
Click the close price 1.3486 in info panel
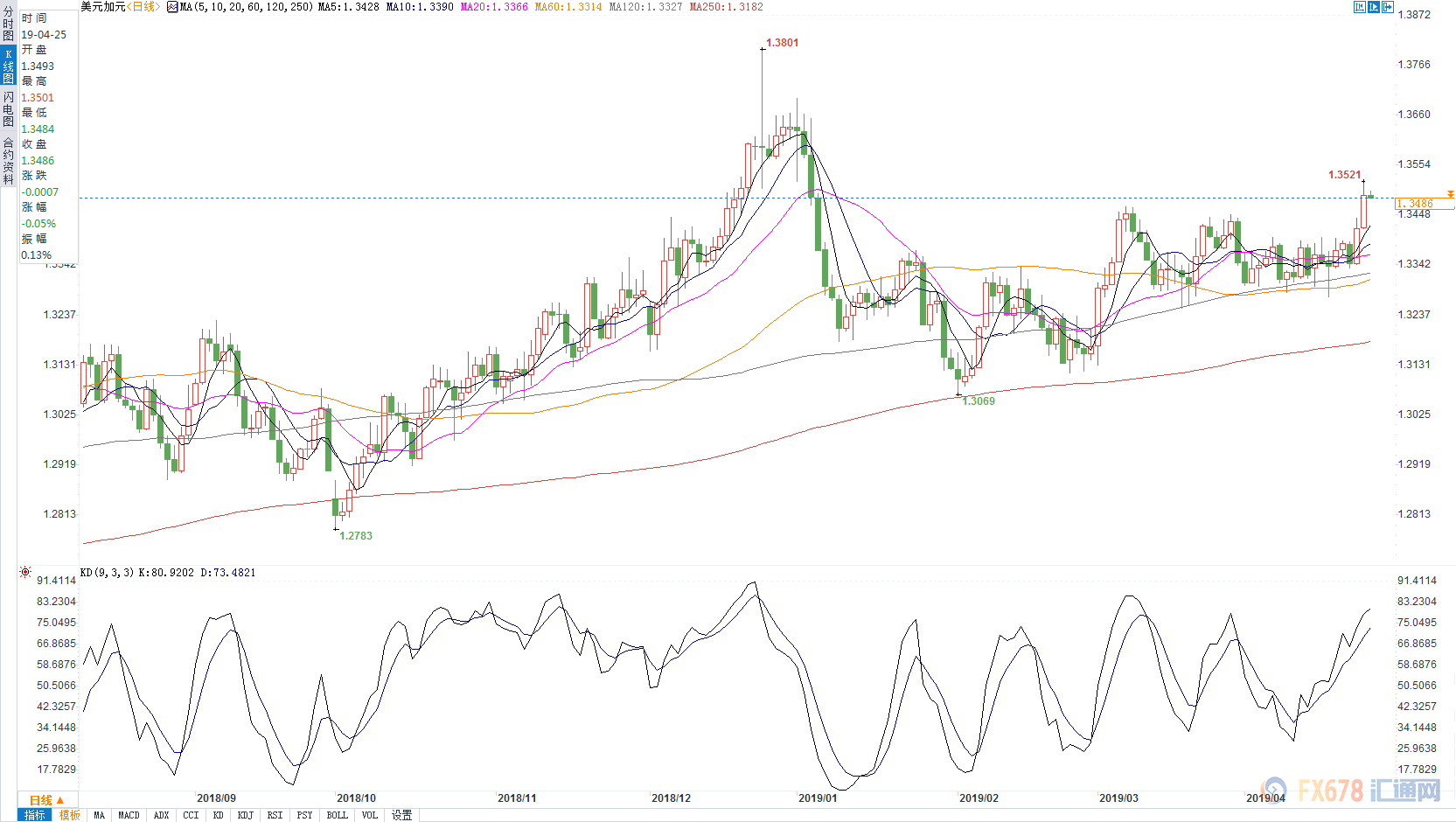pyautogui.click(x=38, y=161)
